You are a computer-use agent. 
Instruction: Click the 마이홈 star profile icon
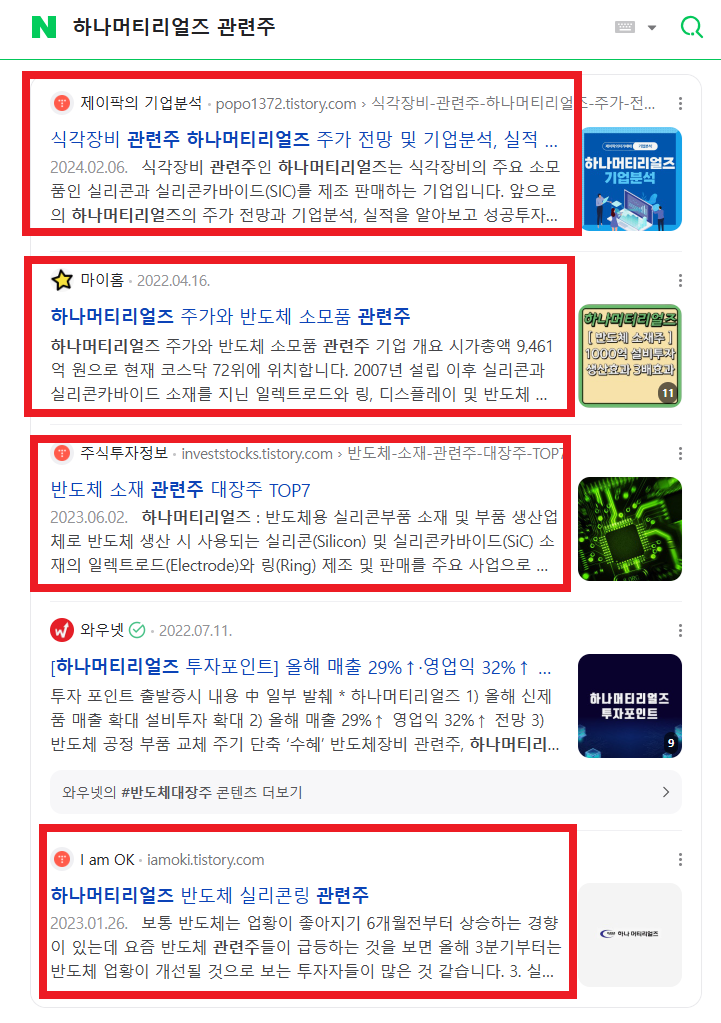pos(62,281)
